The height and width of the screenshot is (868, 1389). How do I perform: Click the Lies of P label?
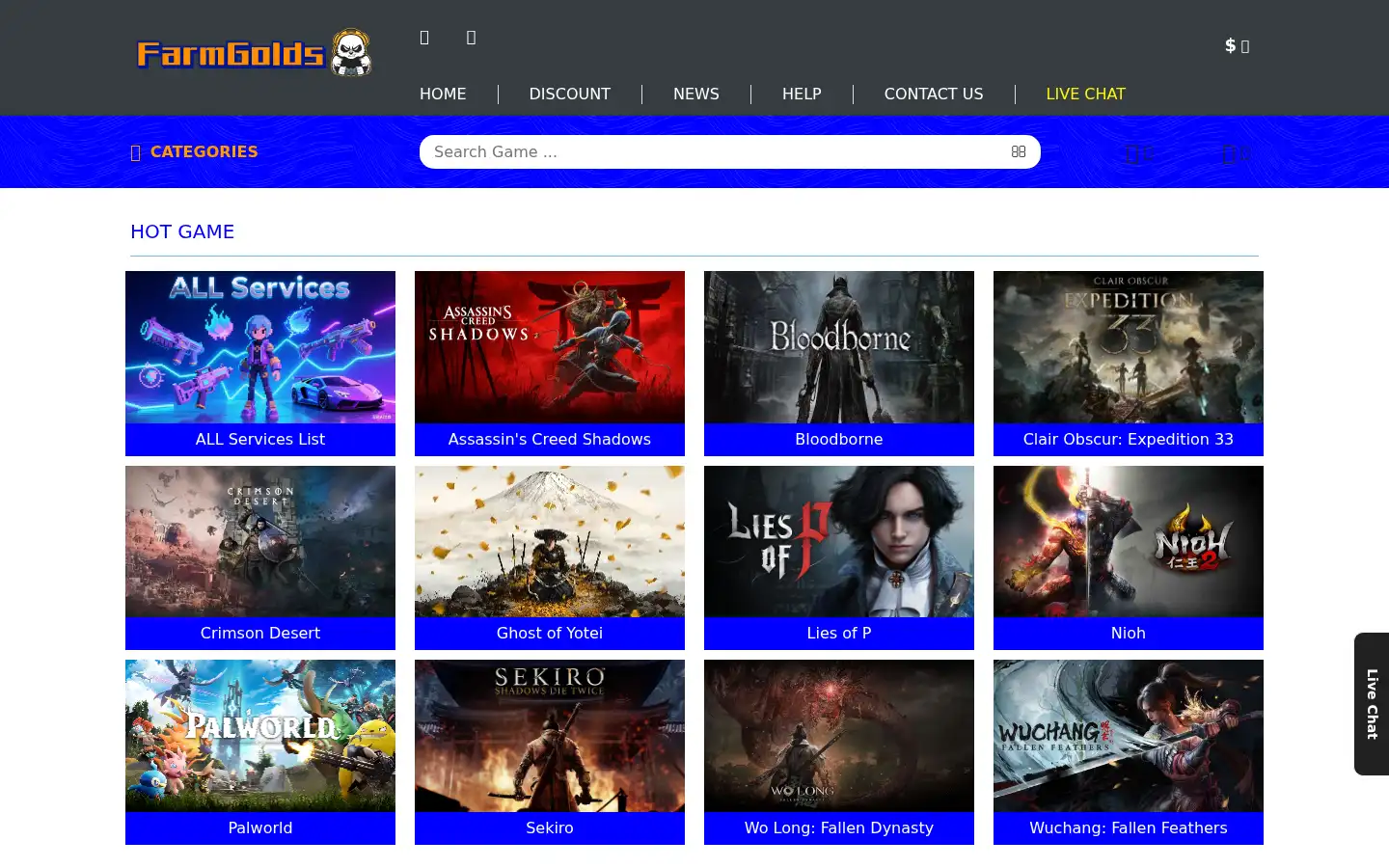pos(839,634)
